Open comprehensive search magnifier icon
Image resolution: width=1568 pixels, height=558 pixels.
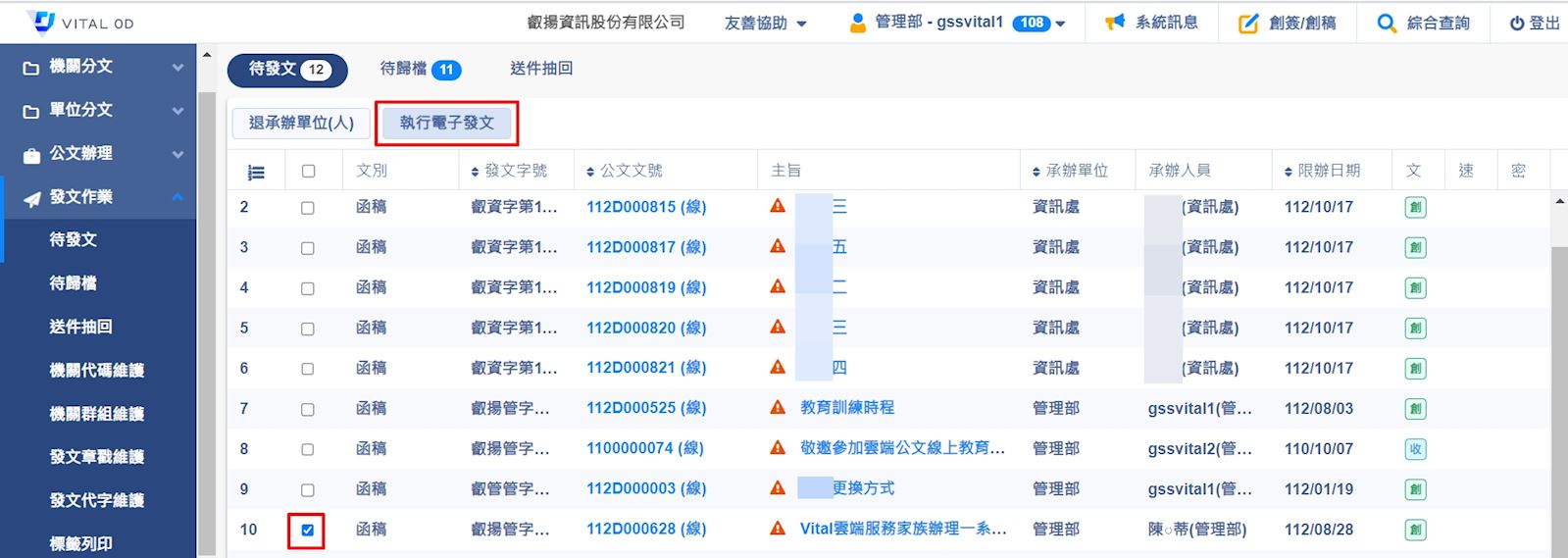click(1386, 23)
